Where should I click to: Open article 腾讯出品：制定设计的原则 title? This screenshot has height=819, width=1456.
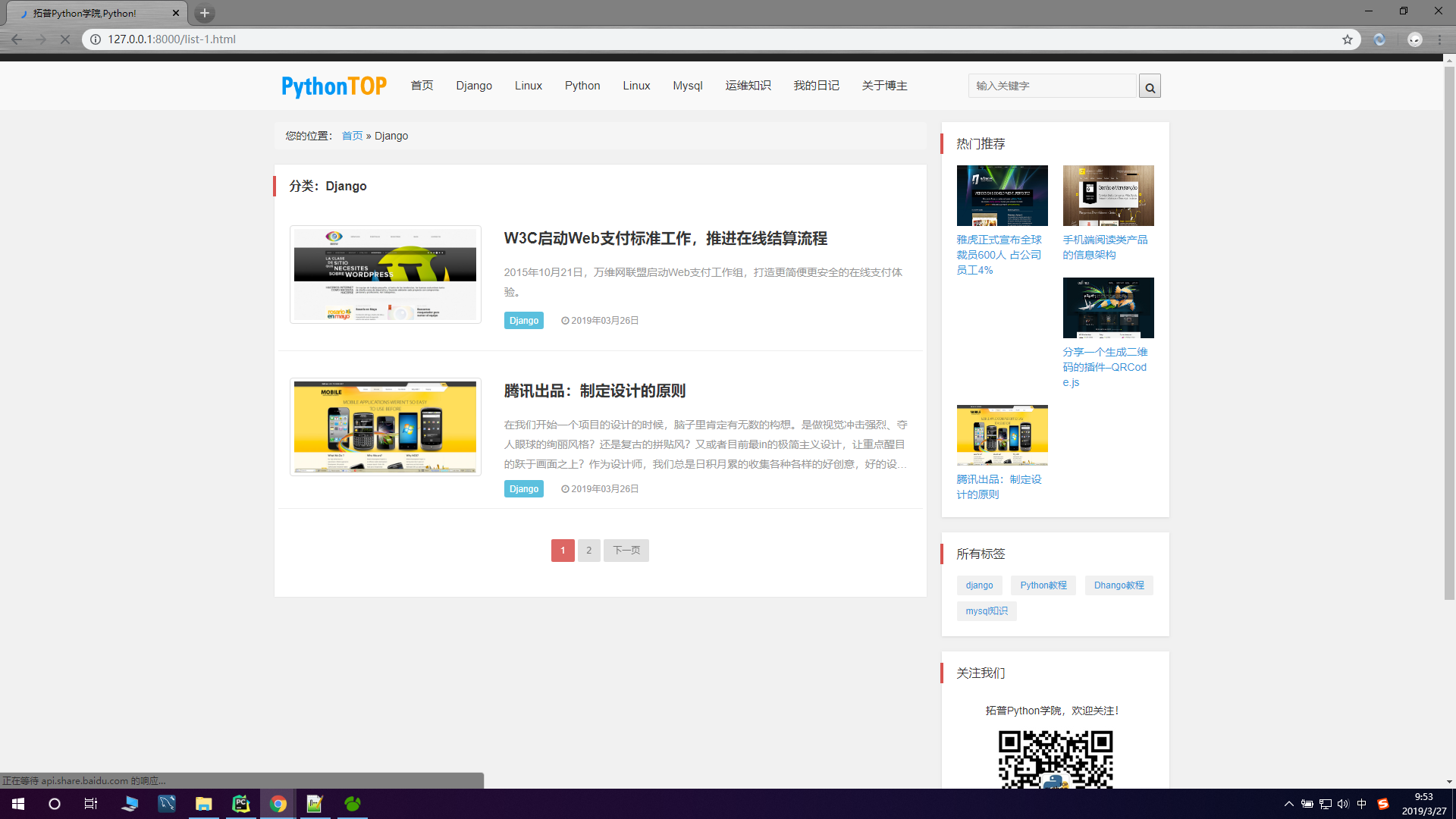pyautogui.click(x=595, y=391)
